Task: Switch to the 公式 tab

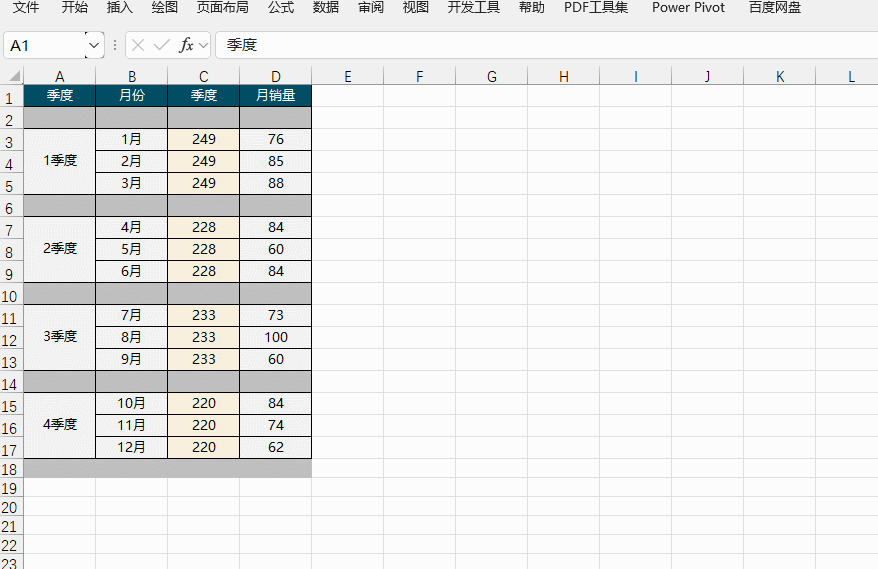Action: pyautogui.click(x=281, y=7)
